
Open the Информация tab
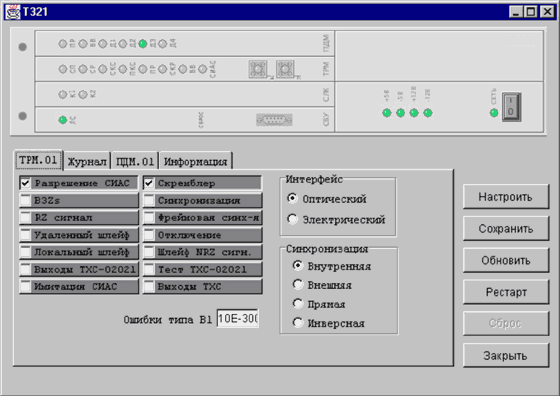(x=195, y=161)
